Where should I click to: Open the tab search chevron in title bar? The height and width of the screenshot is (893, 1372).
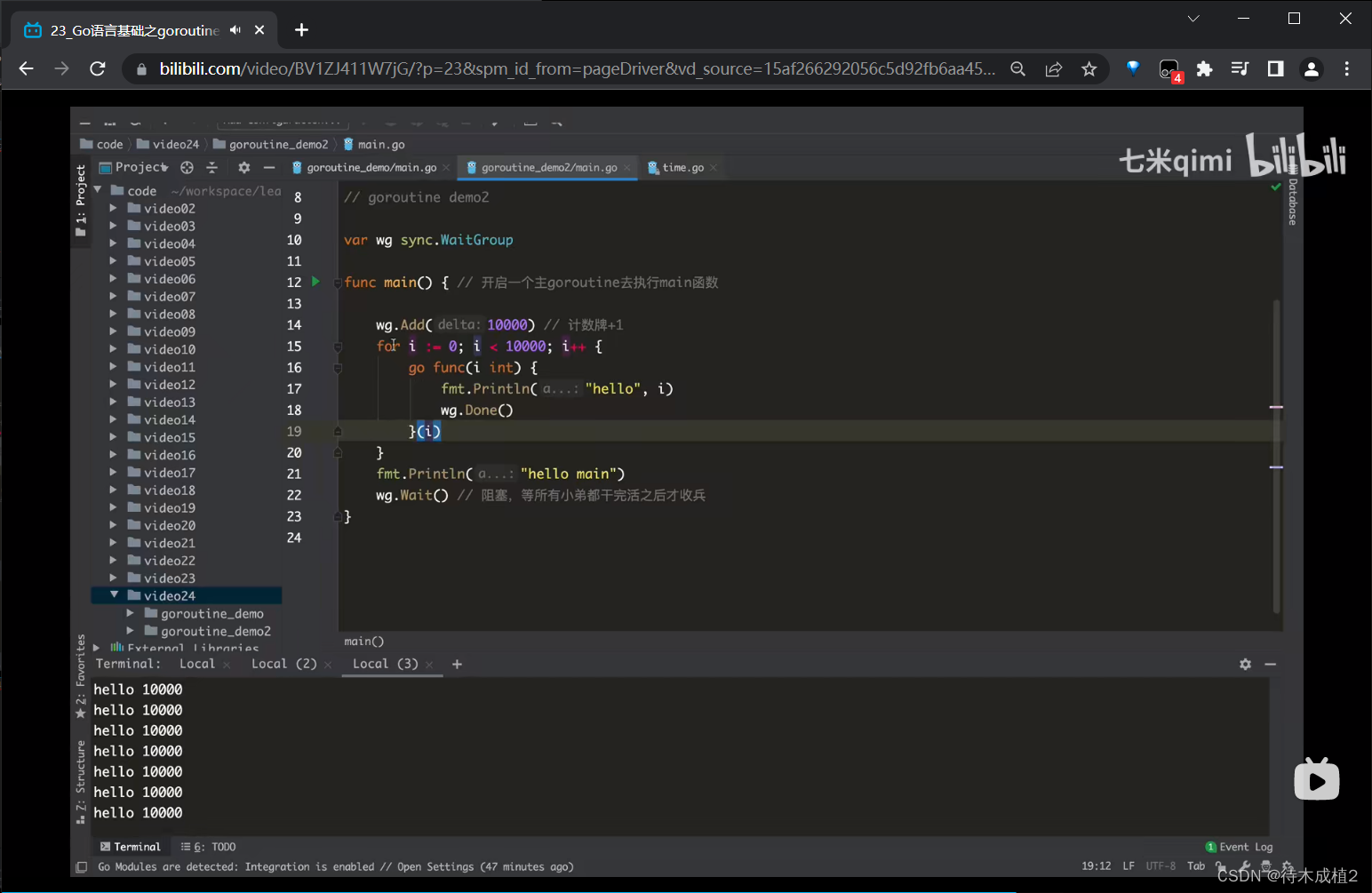1193,18
